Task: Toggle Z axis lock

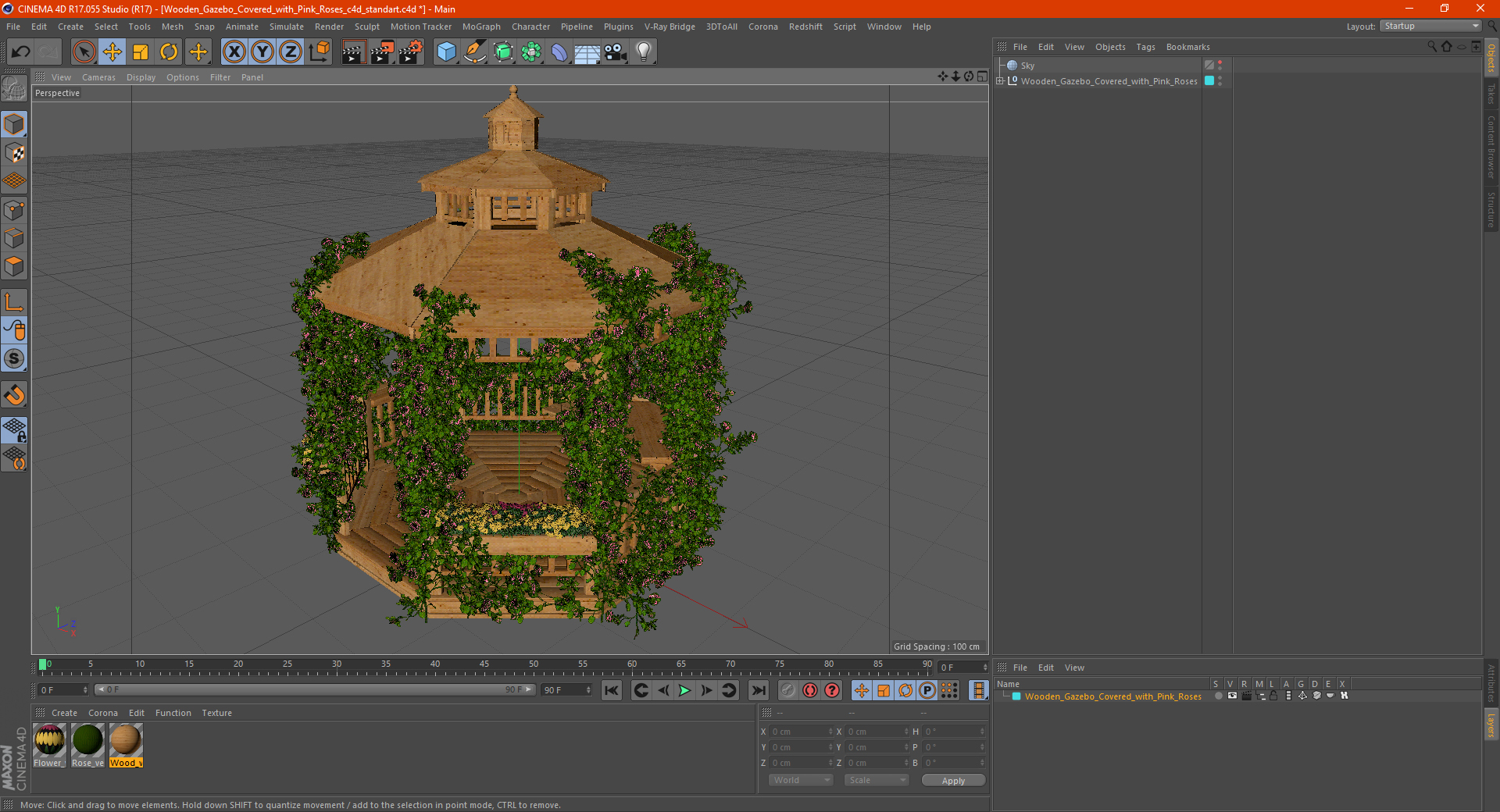Action: coord(291,52)
